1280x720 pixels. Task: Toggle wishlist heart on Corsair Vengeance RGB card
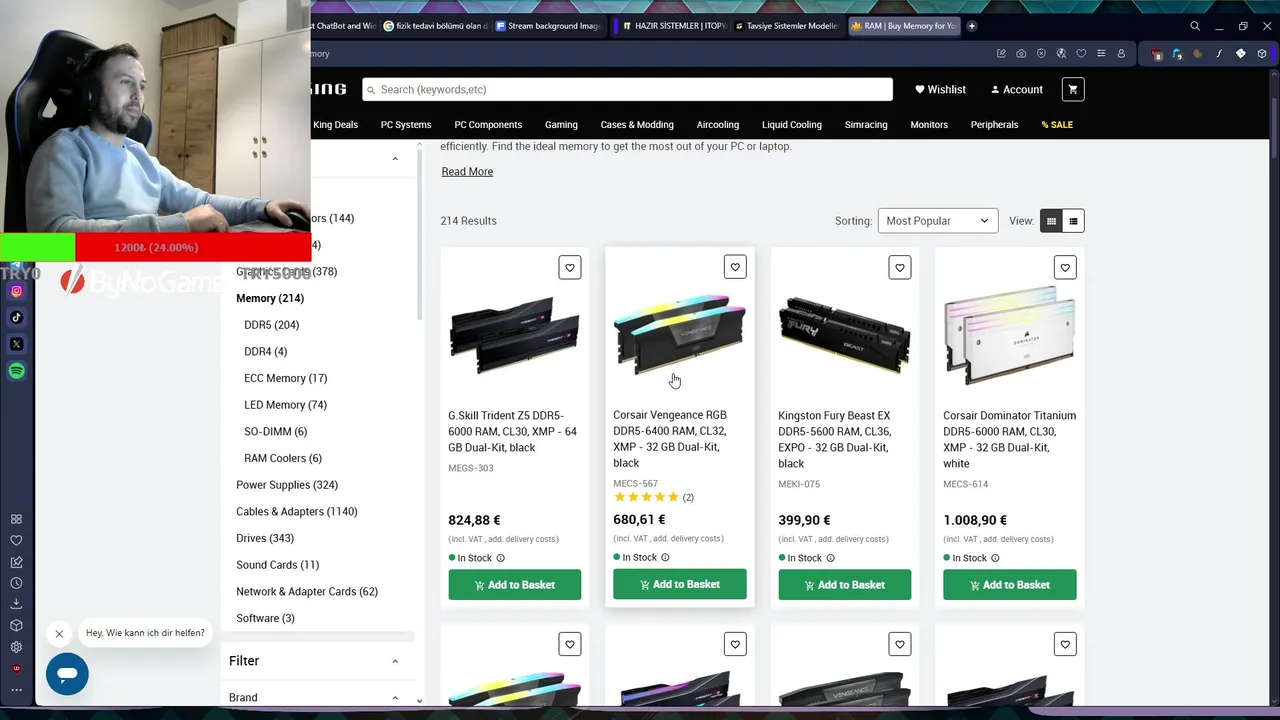pos(735,267)
